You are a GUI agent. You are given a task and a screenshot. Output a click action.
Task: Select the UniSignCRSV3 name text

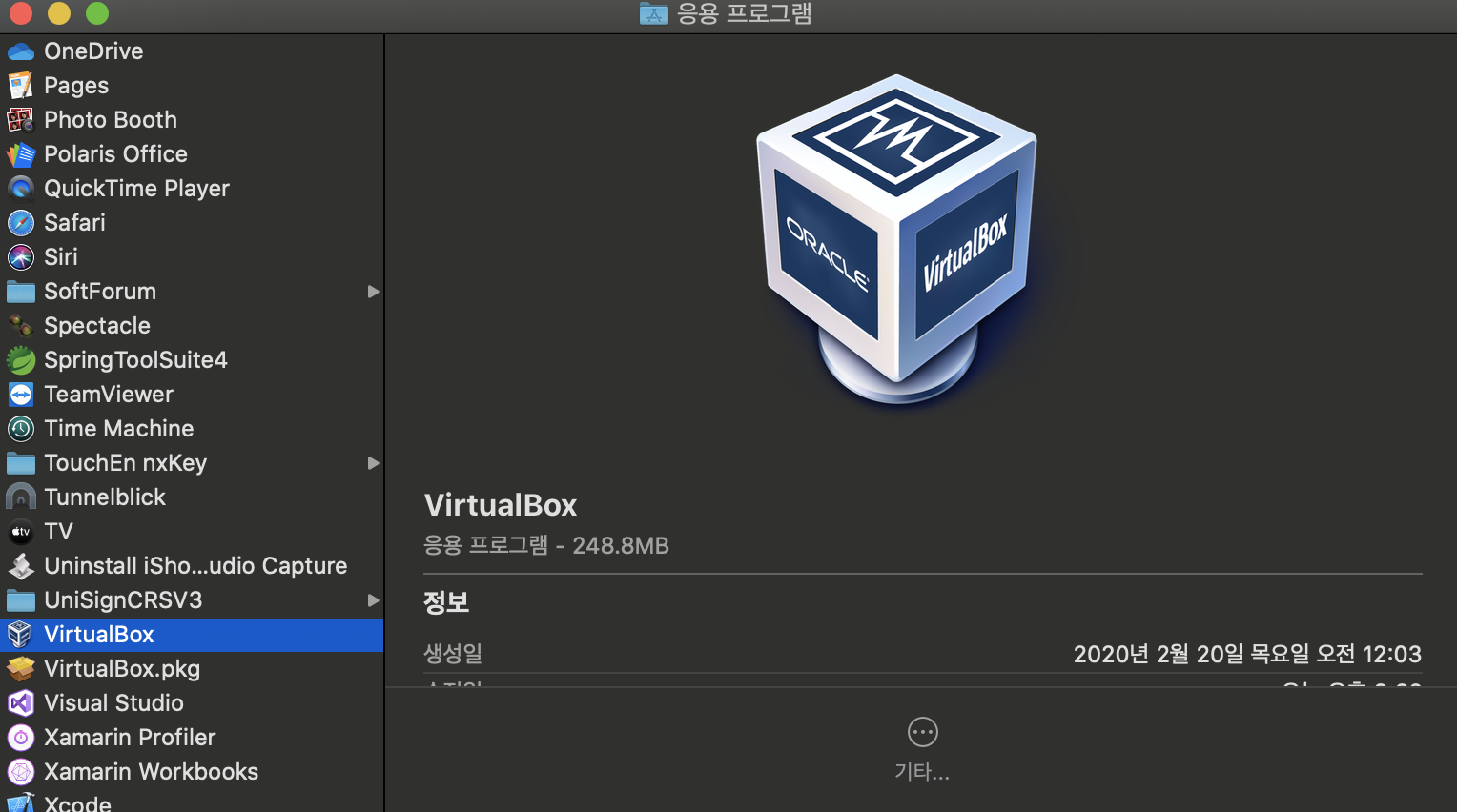coord(123,600)
